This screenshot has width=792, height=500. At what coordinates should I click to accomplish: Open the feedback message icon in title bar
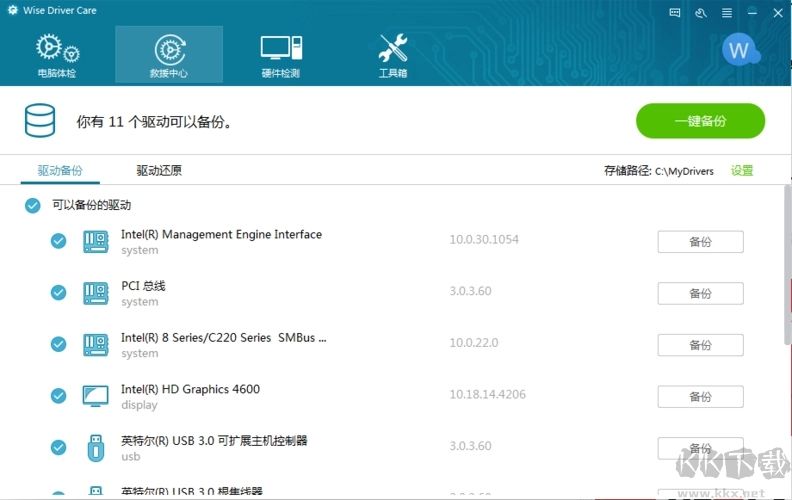pyautogui.click(x=675, y=13)
